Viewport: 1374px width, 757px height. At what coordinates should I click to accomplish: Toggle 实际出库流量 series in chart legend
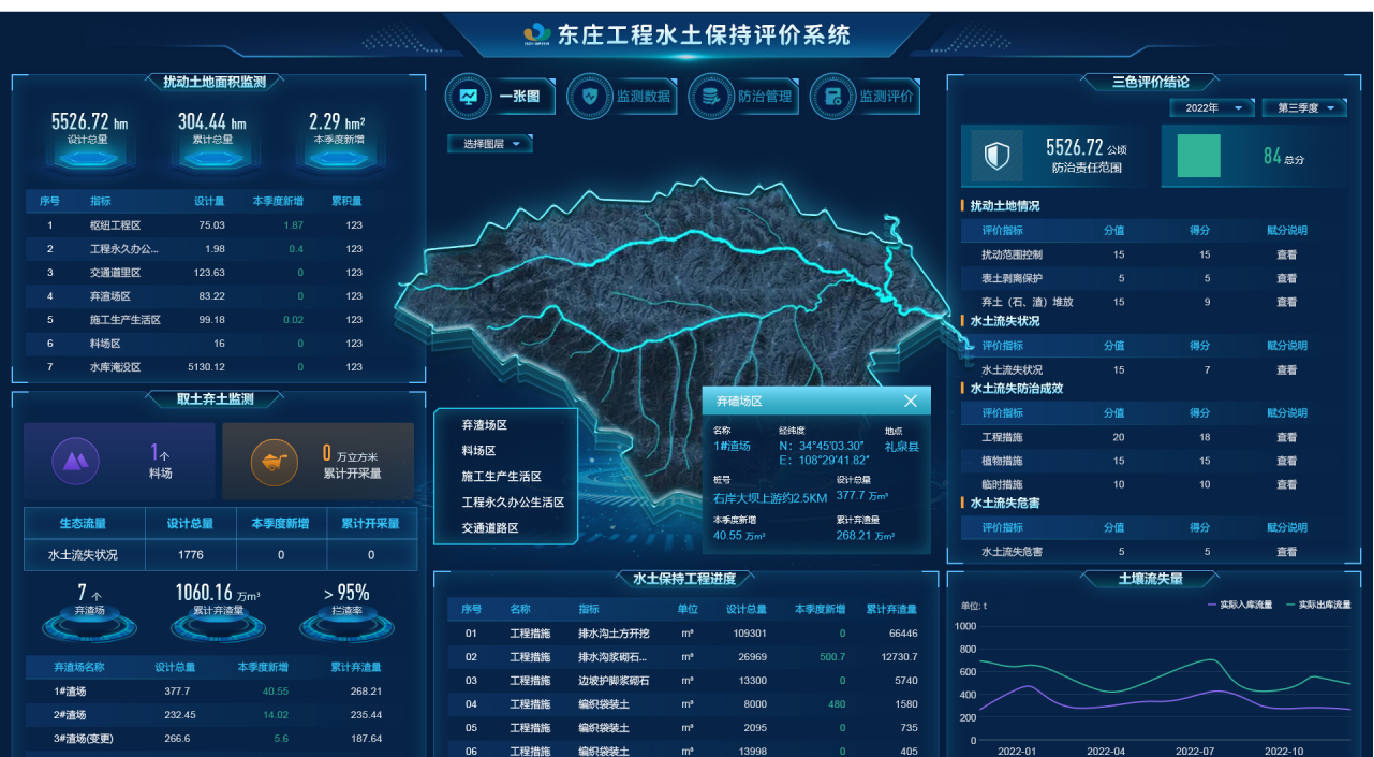tap(1318, 605)
